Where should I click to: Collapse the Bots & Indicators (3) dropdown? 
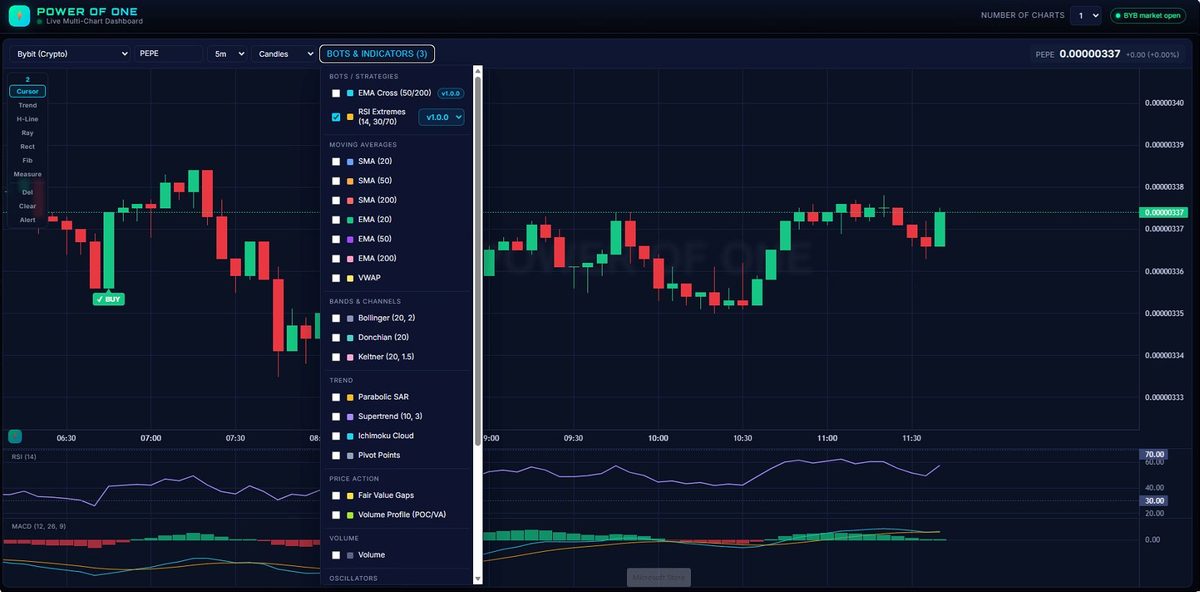[x=377, y=54]
